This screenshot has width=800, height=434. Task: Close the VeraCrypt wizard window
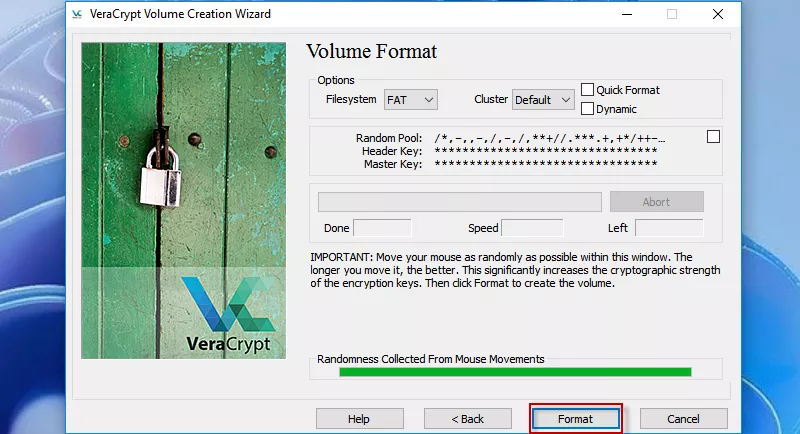coord(718,14)
